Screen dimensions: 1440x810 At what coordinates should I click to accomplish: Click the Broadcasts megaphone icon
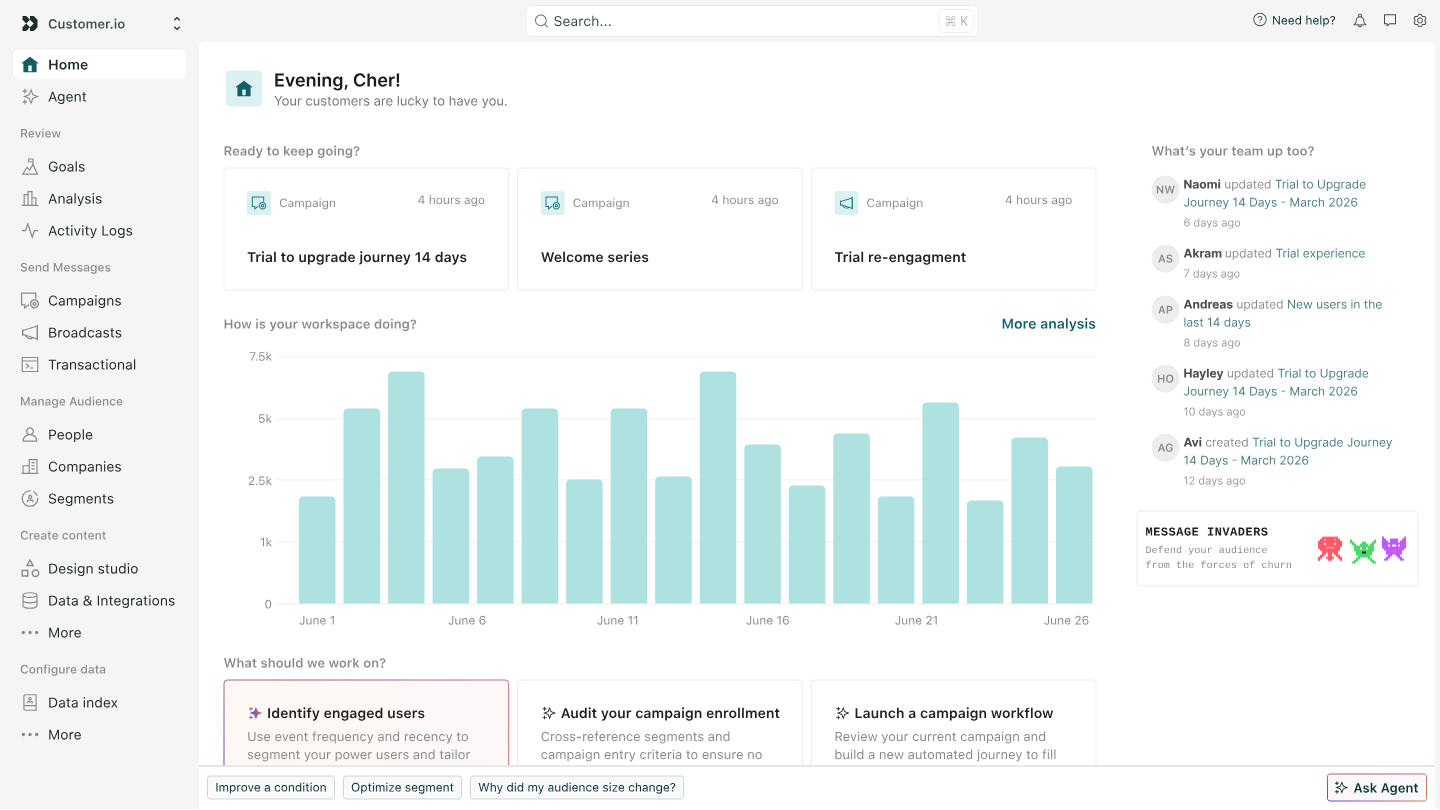pos(30,333)
